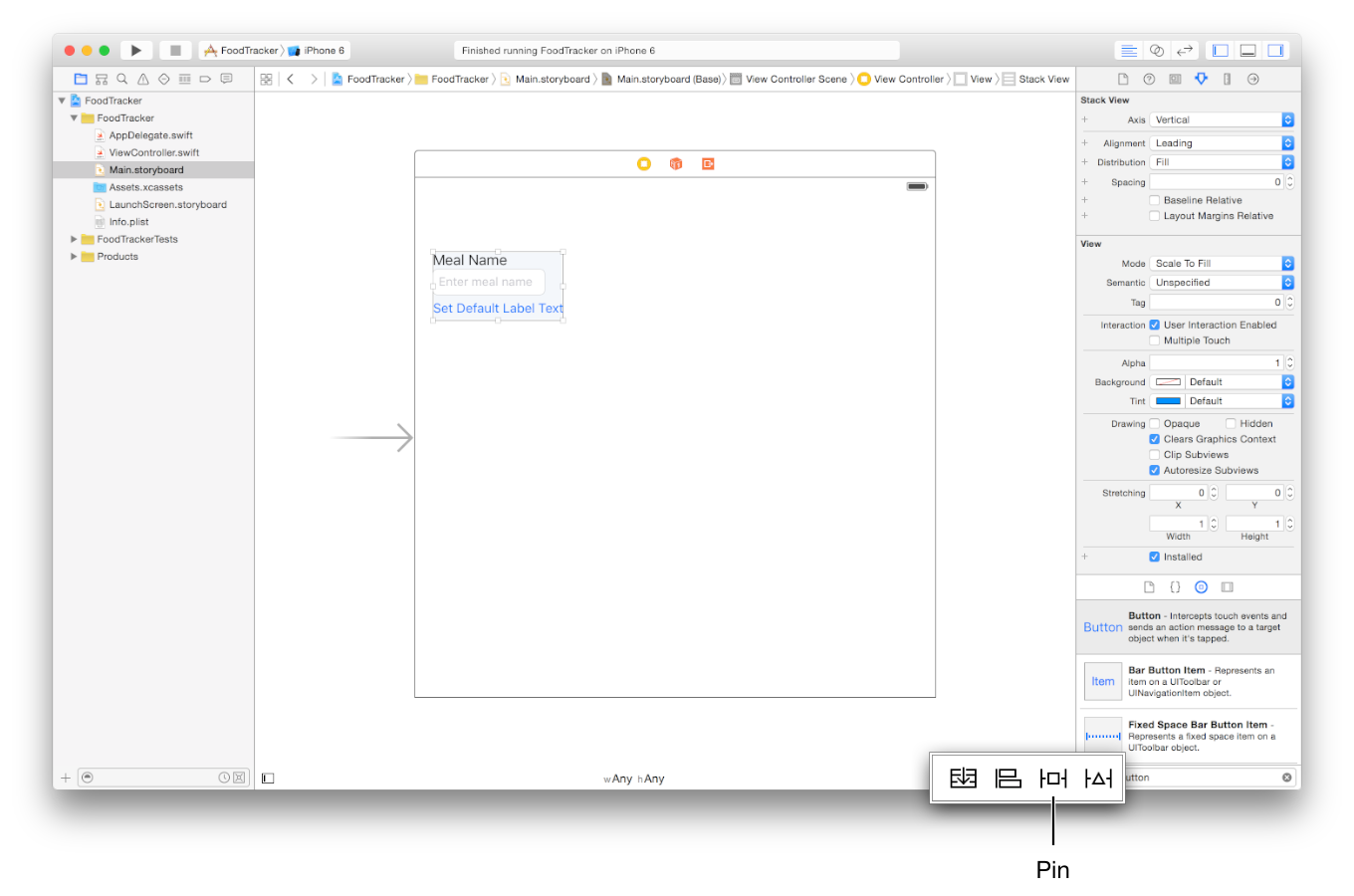Screen dimensions: 1354x896
Task: Switch to the Standard editor
Action: tap(1129, 50)
